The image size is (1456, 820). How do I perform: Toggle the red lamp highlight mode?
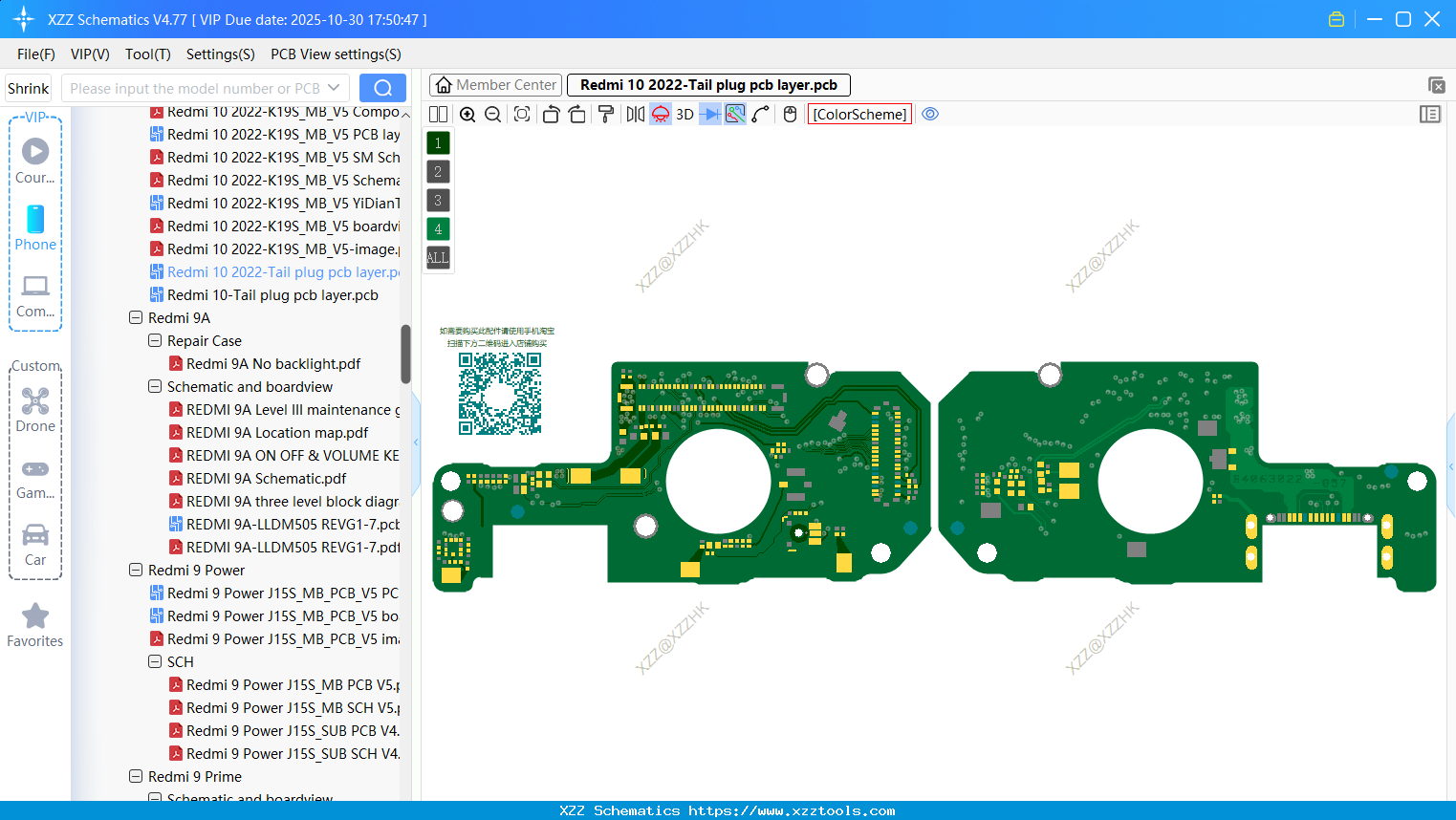pos(660,114)
